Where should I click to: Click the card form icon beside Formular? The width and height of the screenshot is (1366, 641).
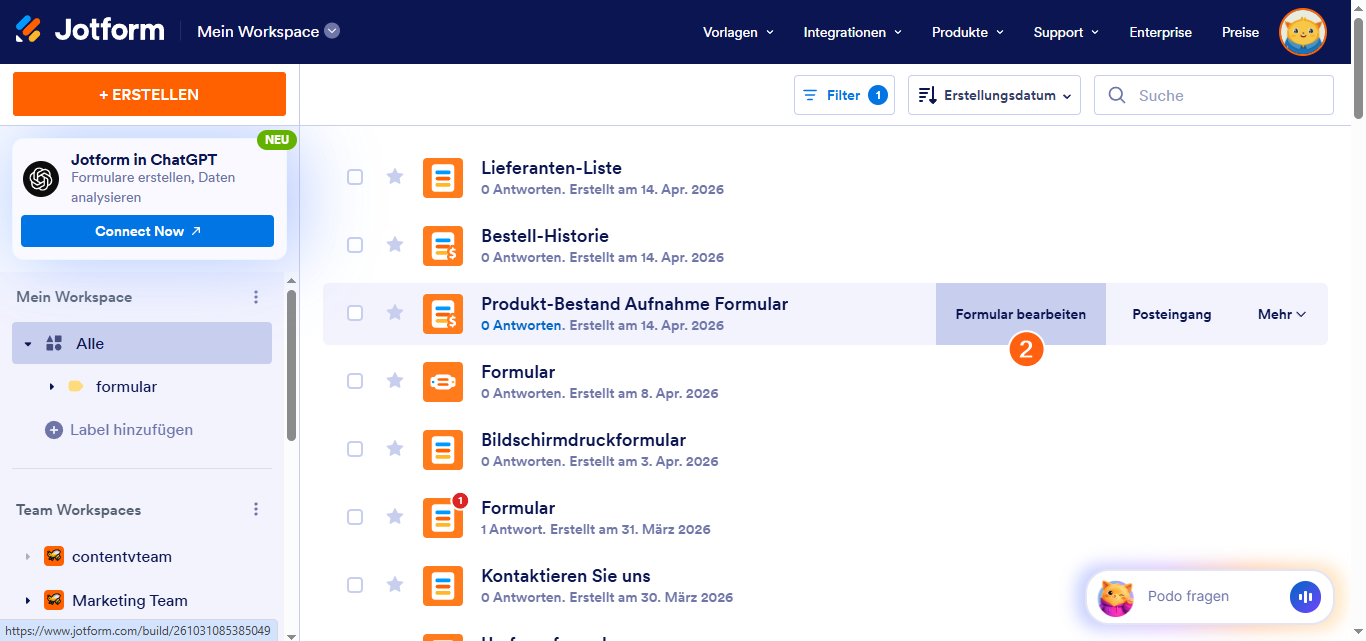(x=443, y=381)
